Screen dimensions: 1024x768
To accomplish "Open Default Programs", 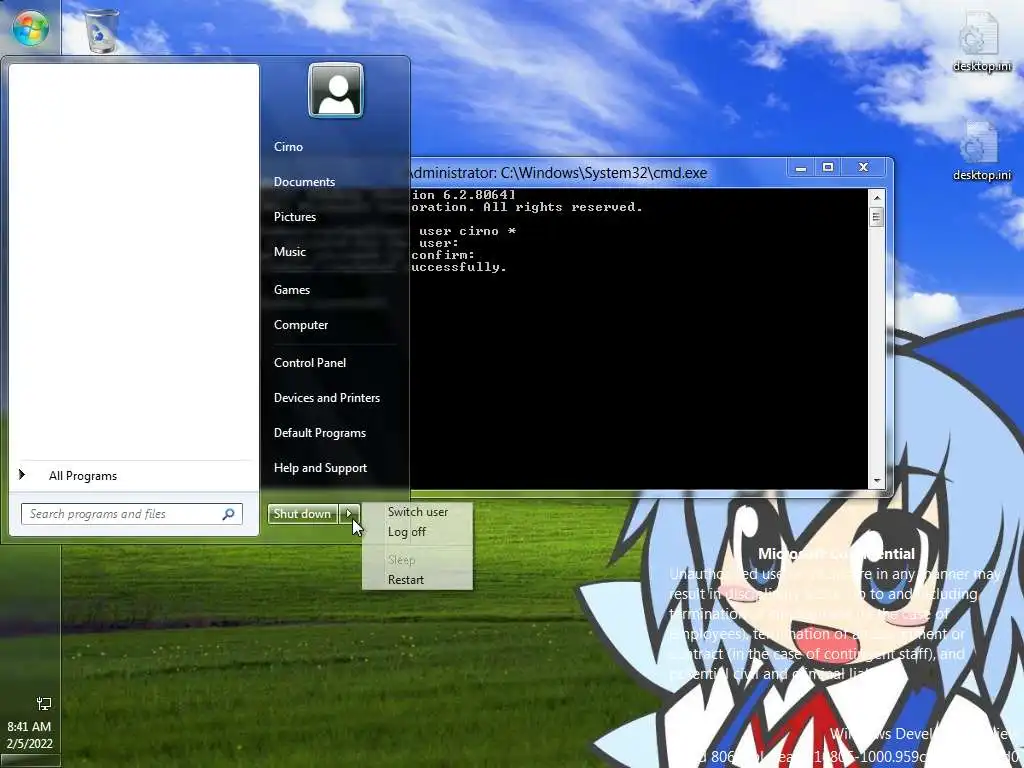I will point(319,433).
